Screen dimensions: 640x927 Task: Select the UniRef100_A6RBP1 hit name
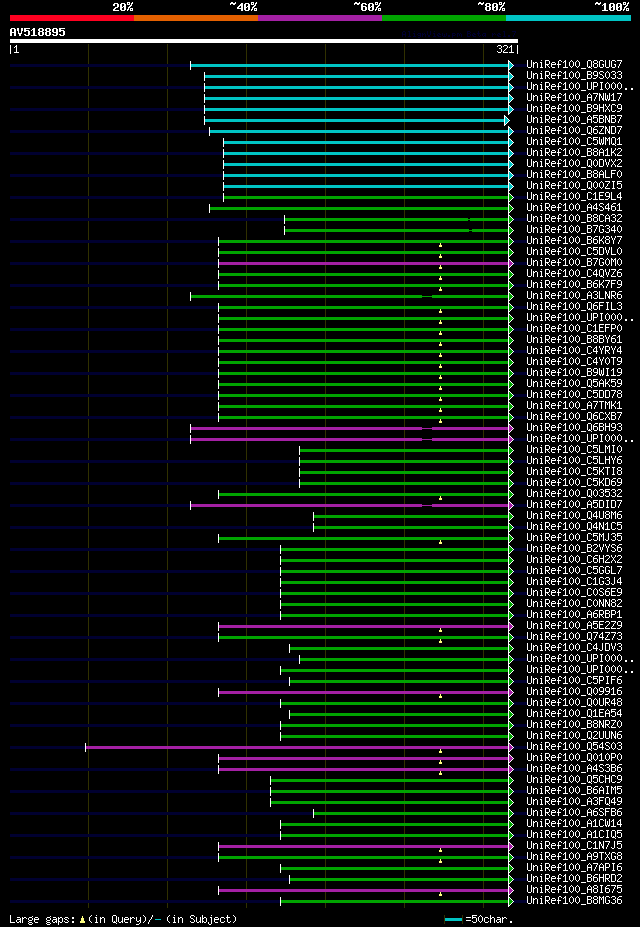[574, 615]
